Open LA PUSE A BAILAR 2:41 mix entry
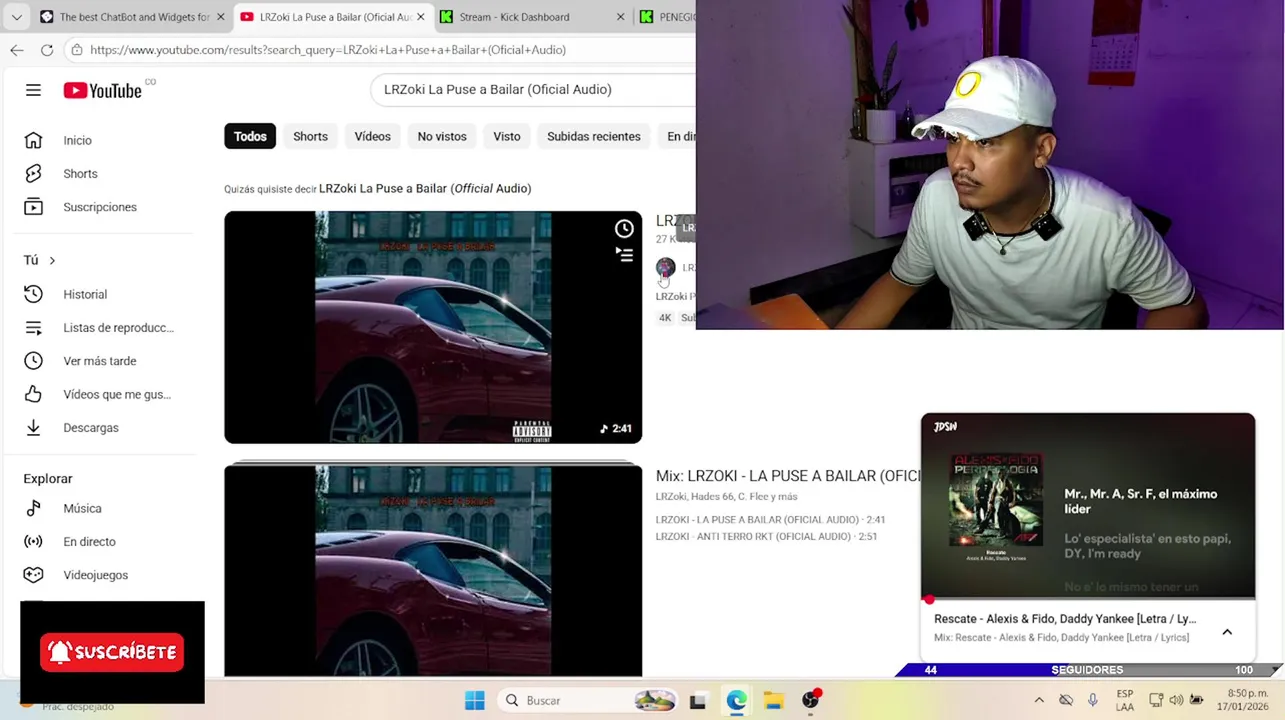 coord(770,520)
